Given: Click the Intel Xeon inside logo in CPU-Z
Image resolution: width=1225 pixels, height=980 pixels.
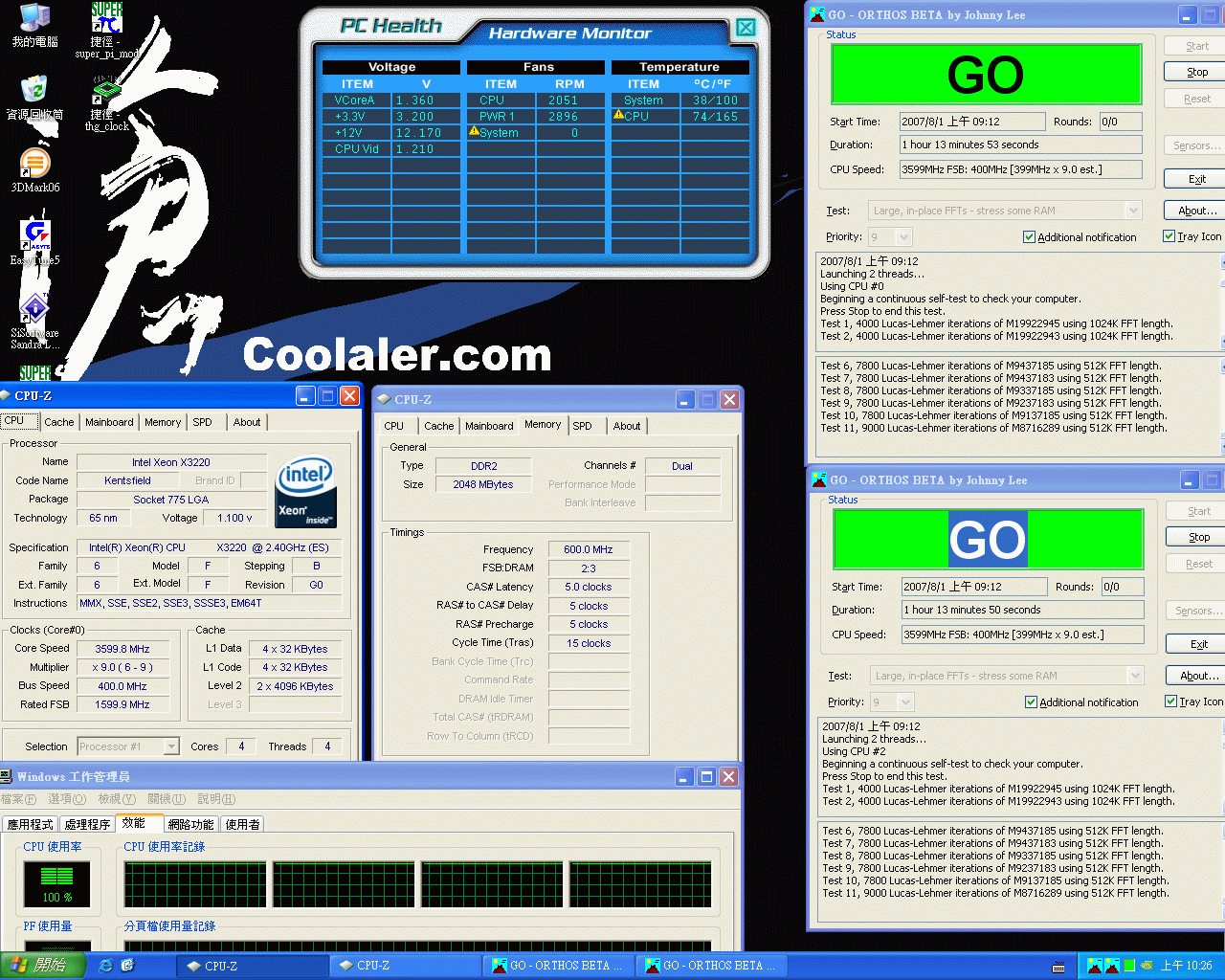Looking at the screenshot, I should tap(306, 491).
